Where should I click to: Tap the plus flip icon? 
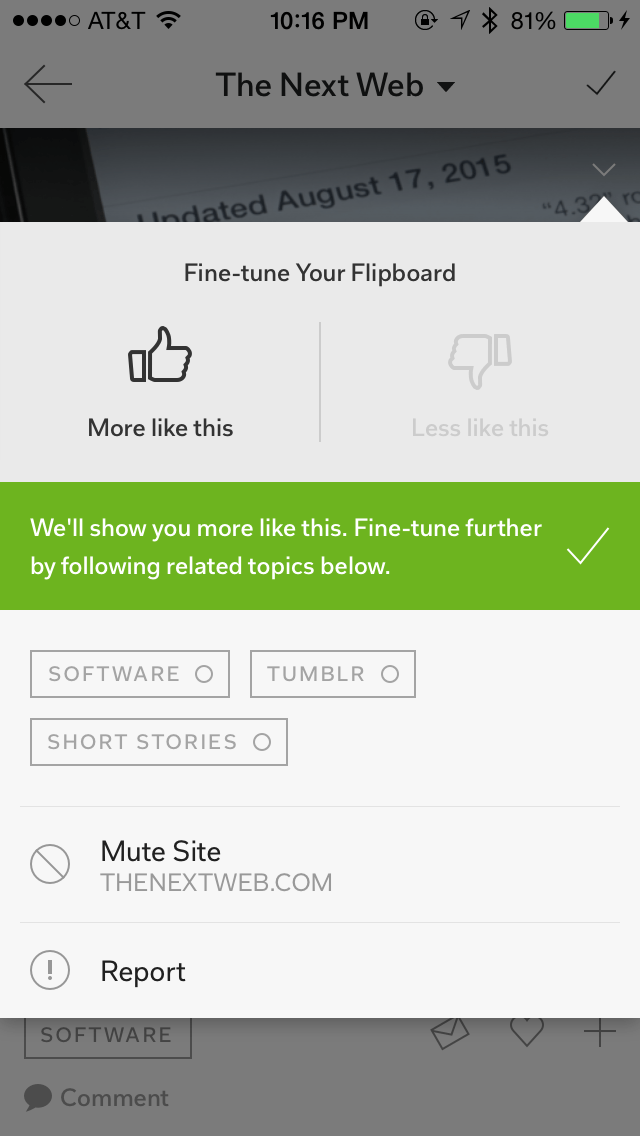tap(600, 1033)
